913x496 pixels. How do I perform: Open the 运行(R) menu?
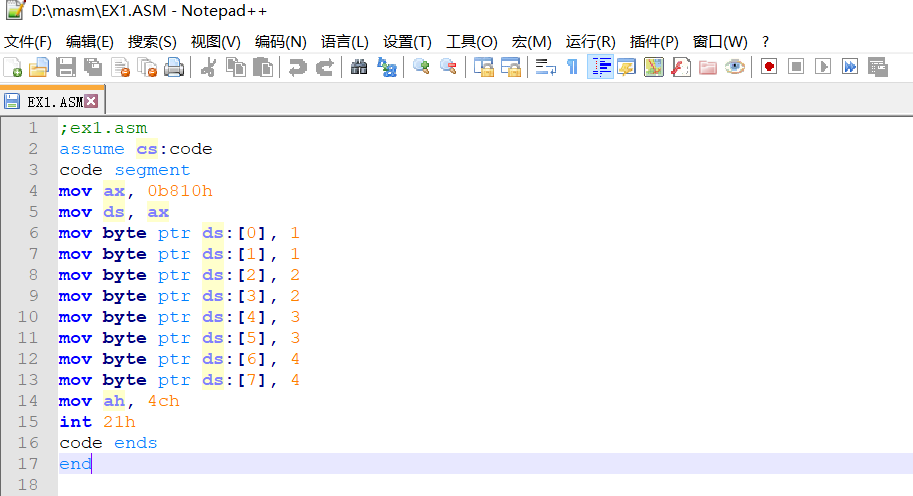click(590, 42)
